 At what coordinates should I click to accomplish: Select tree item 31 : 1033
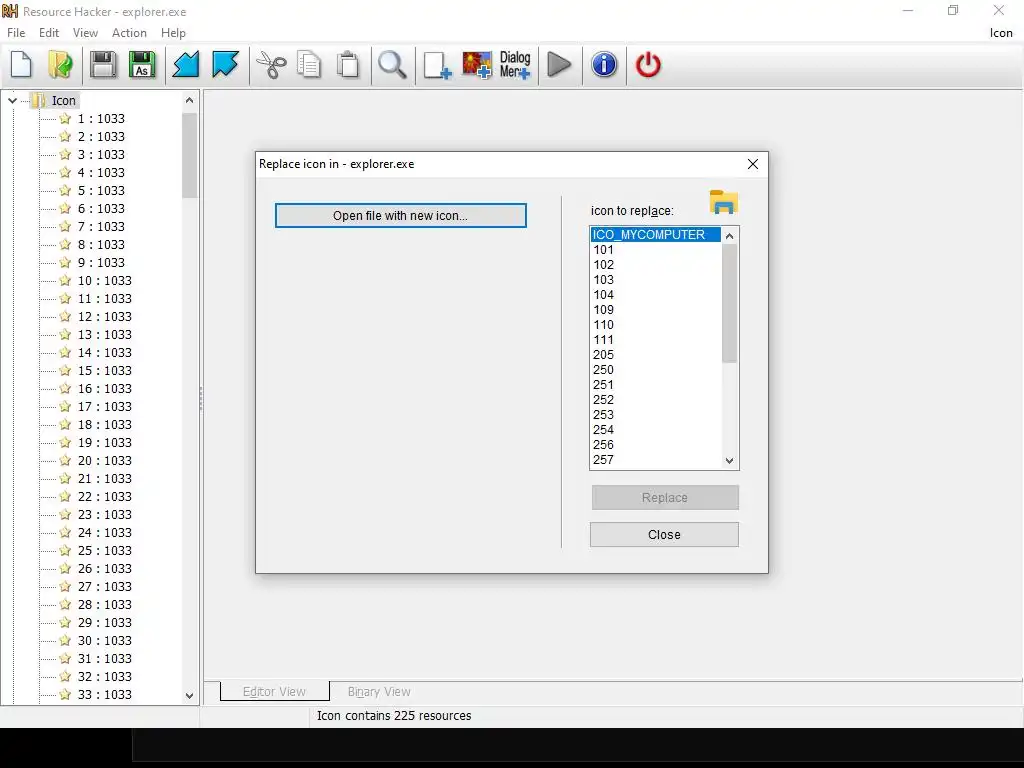click(x=104, y=658)
